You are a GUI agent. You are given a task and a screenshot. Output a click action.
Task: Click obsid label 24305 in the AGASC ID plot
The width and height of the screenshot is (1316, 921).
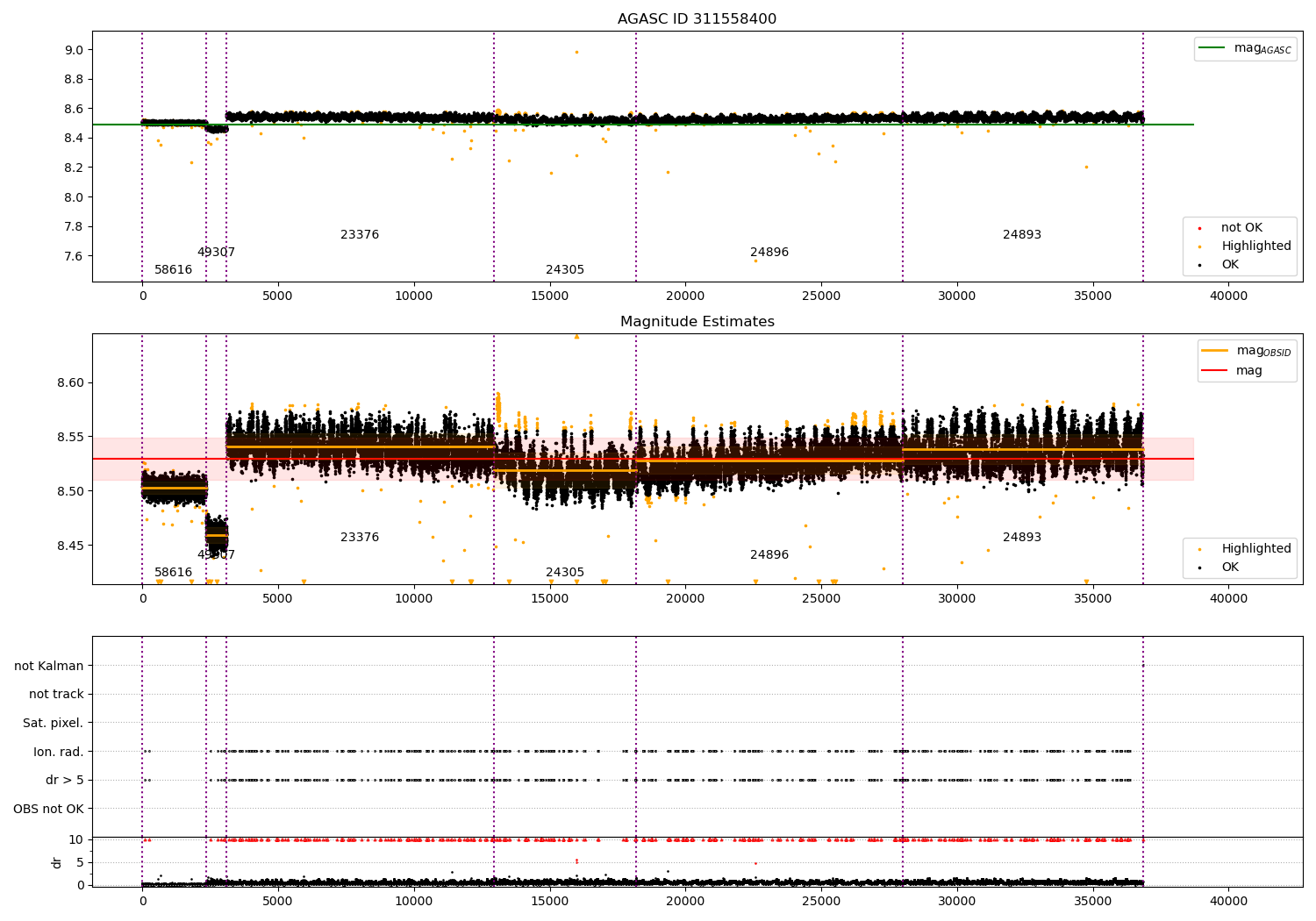565,269
